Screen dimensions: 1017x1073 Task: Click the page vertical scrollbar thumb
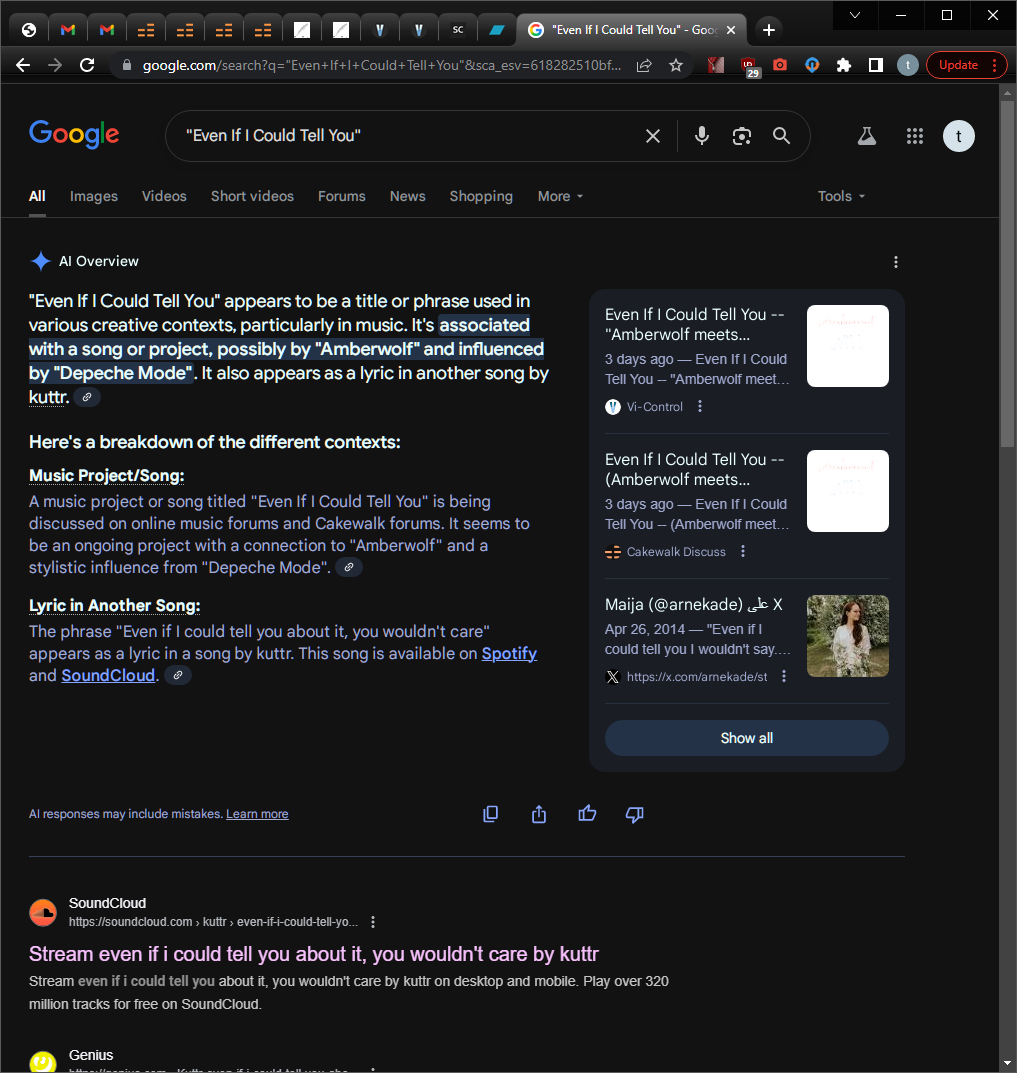pos(1007,274)
